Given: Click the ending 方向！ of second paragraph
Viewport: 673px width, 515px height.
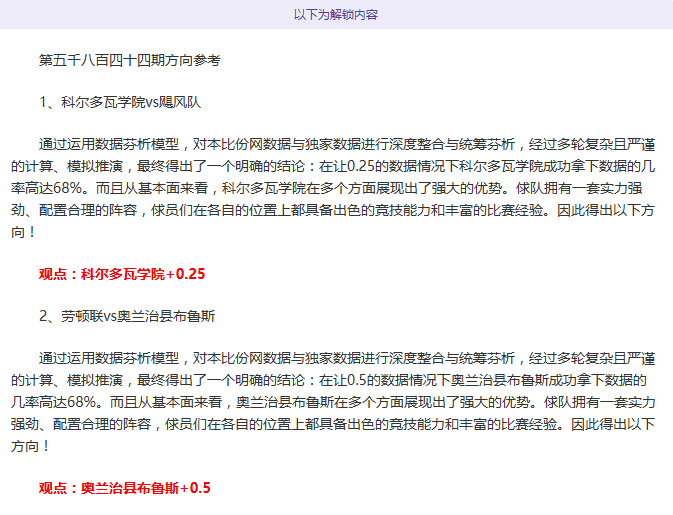Looking at the screenshot, I should (x=30, y=446).
